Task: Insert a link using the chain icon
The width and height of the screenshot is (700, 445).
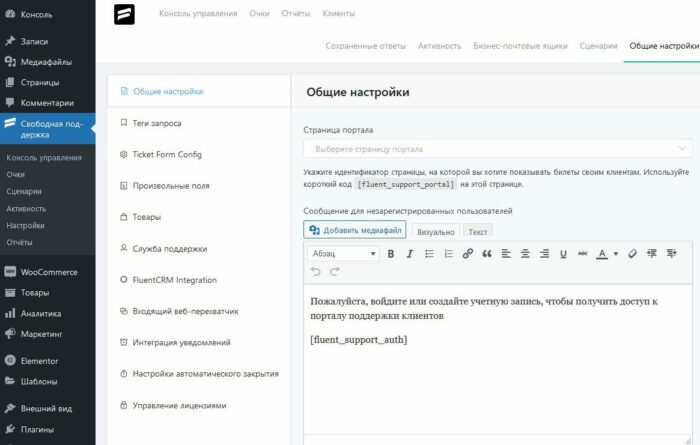Action: point(468,254)
